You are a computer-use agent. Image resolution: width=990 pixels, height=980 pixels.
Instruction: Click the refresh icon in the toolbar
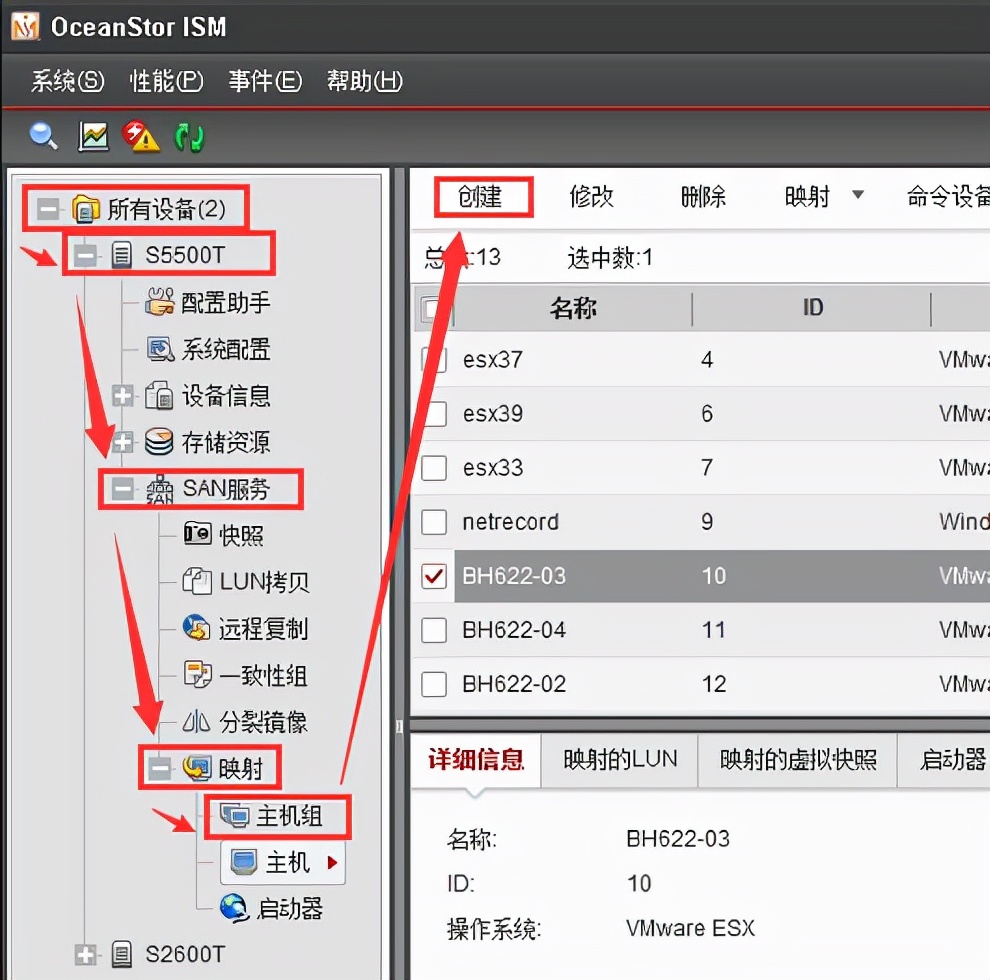pos(189,135)
